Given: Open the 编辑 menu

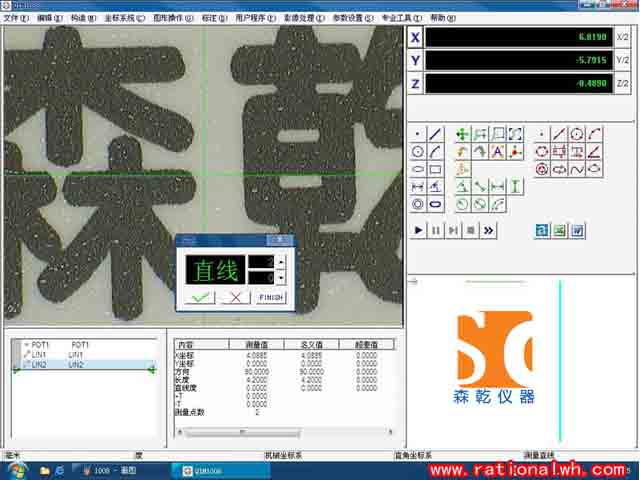Looking at the screenshot, I should [x=50, y=18].
